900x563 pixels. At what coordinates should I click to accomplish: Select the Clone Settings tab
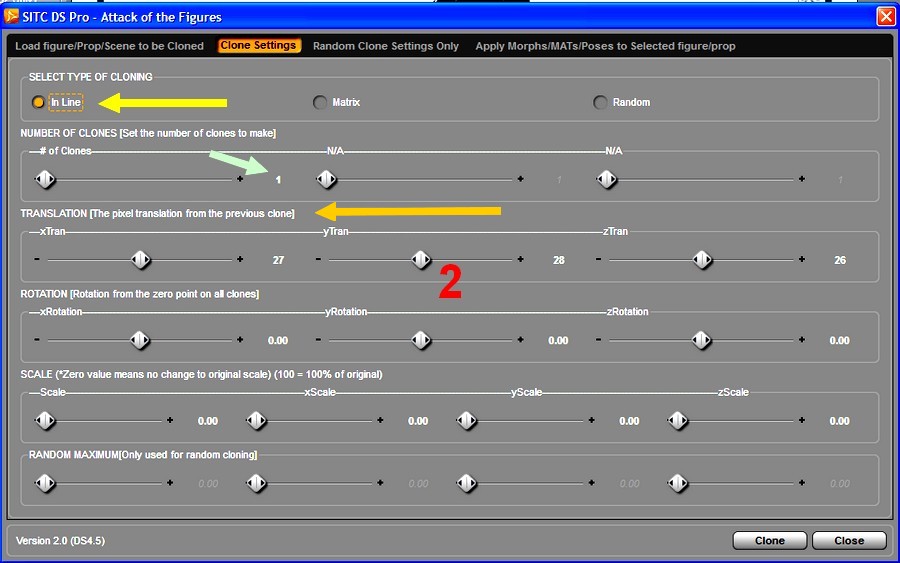(x=258, y=45)
